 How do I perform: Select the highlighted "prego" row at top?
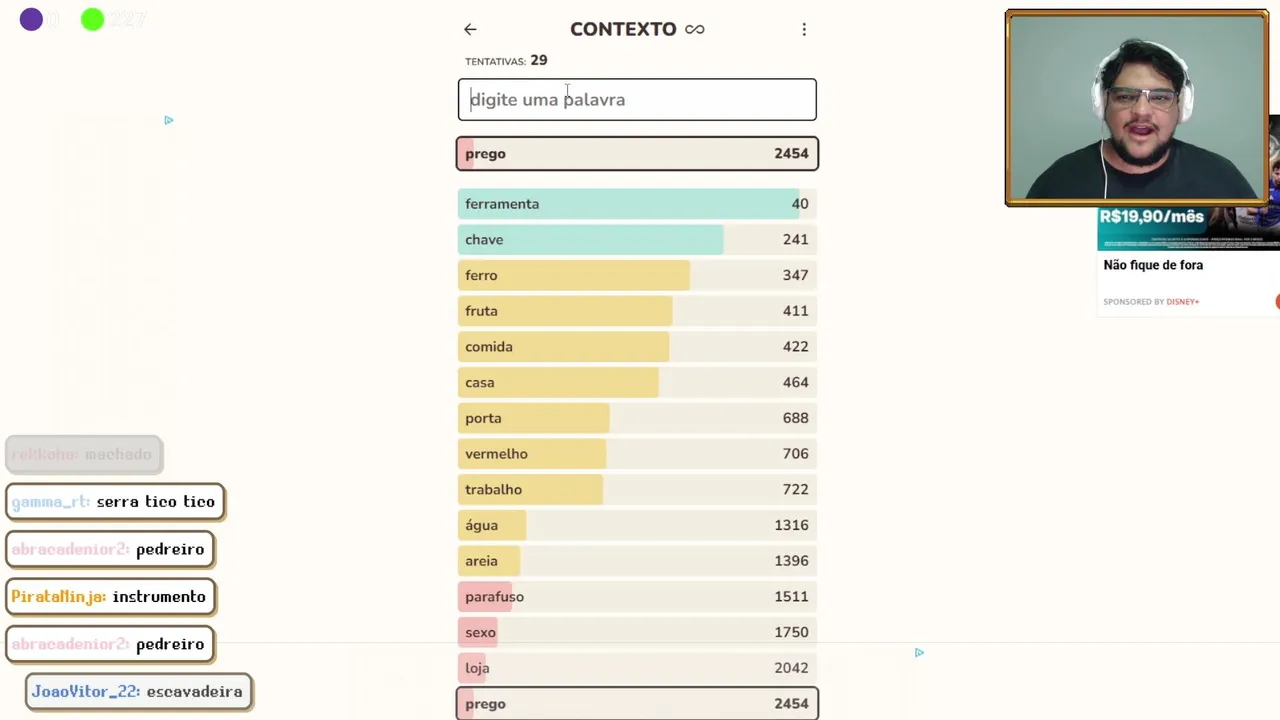coord(637,154)
